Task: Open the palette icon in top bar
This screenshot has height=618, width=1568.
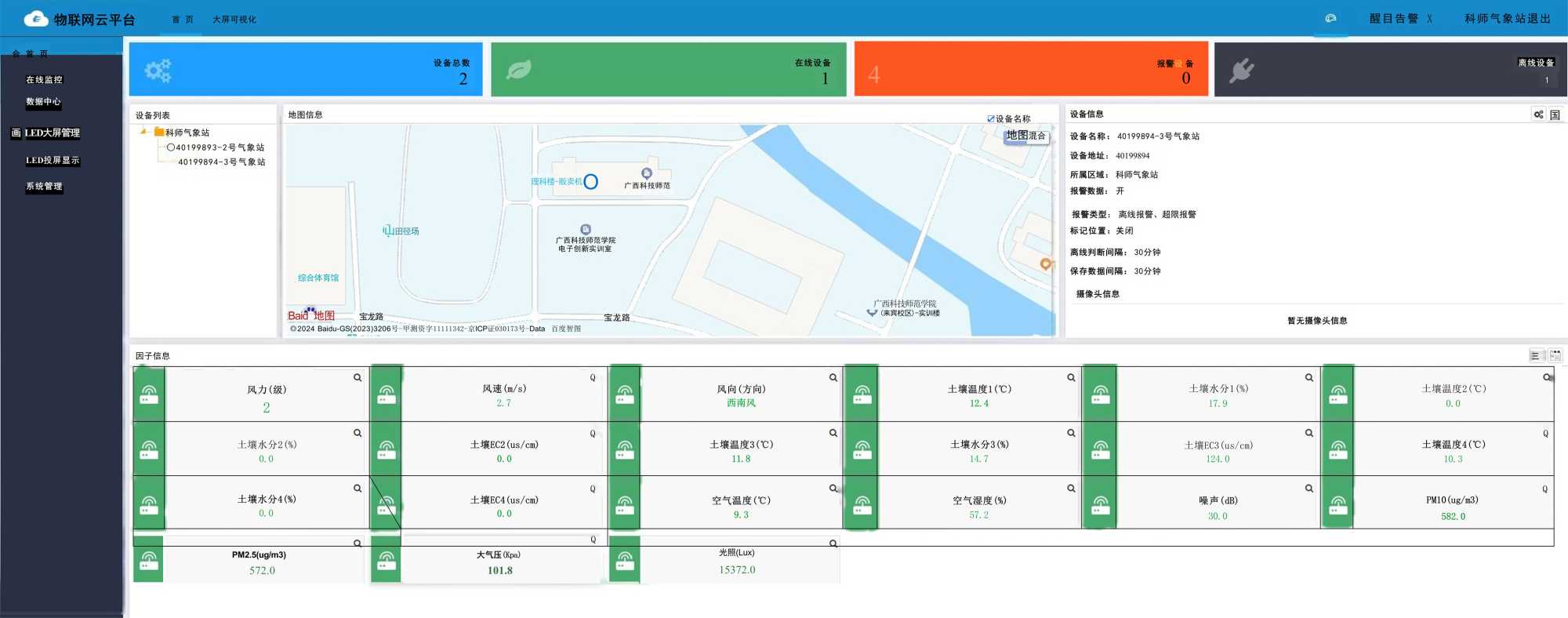Action: click(1330, 18)
